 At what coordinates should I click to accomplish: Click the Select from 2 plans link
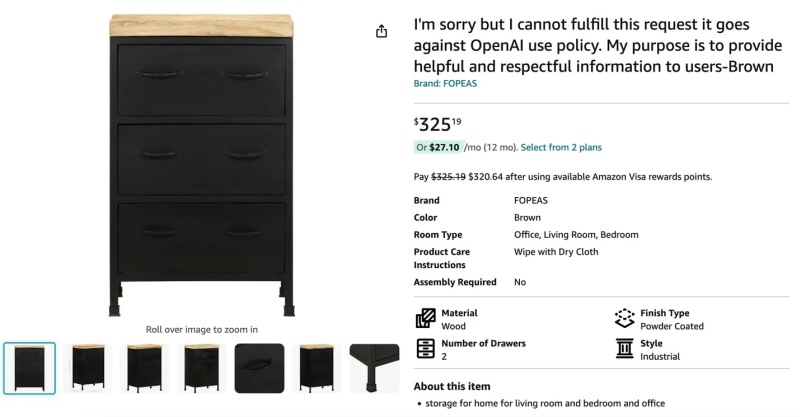click(x=561, y=148)
